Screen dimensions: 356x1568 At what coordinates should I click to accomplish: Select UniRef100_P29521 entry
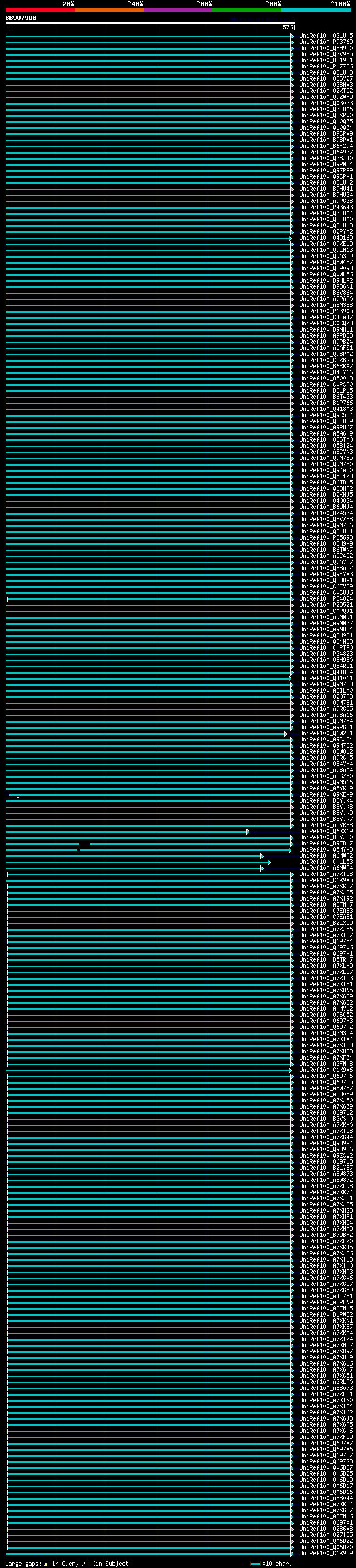tap(326, 605)
